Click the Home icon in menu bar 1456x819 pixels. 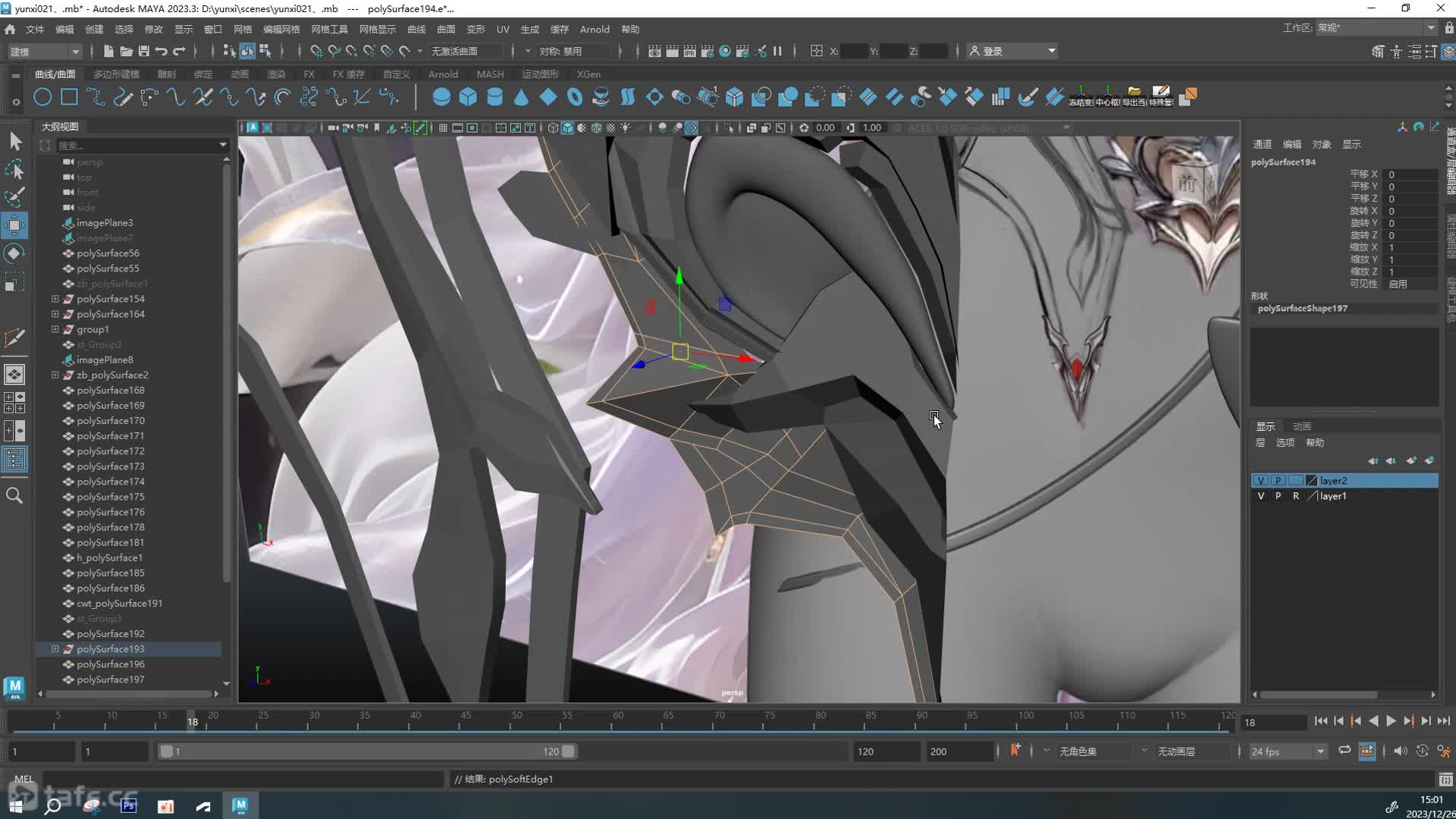coord(10,29)
